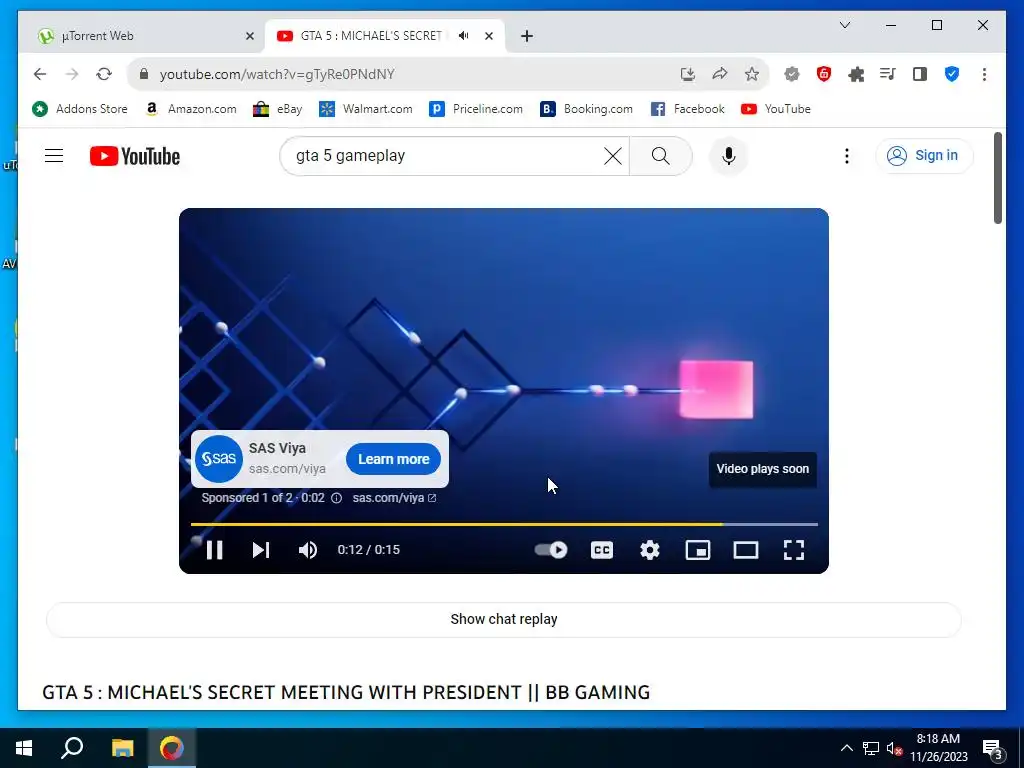1024x768 pixels.
Task: Bookmark this page with star
Action: pyautogui.click(x=752, y=74)
